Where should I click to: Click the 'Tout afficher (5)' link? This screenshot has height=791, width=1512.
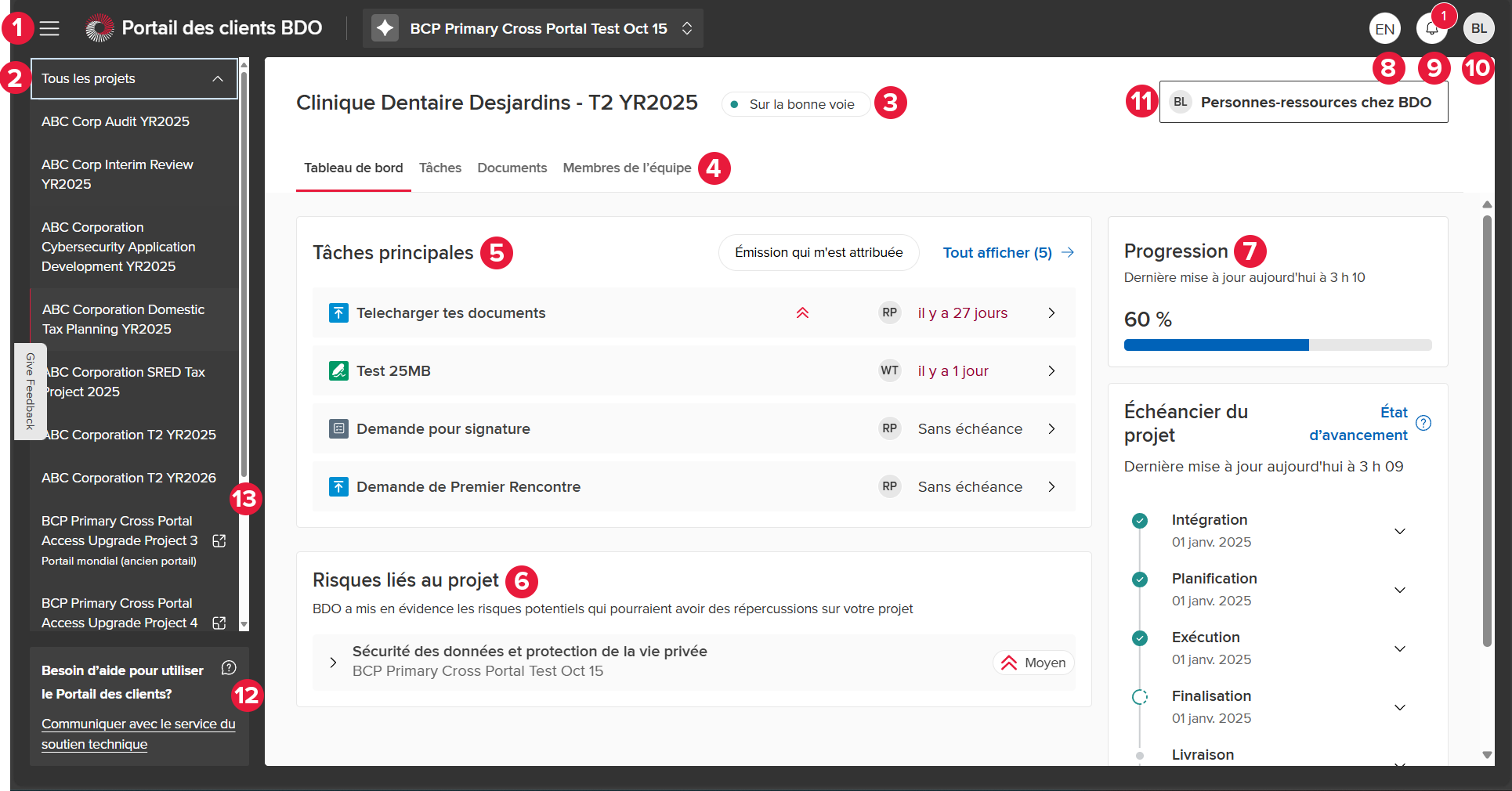coord(997,252)
